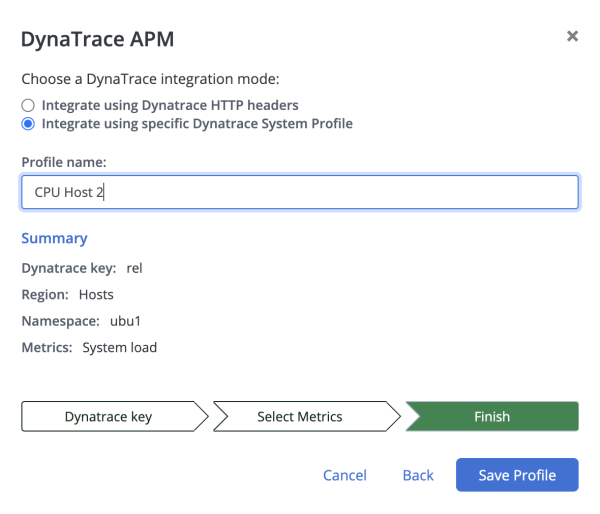Click the Dynatrace key value 'rel'

coord(134,268)
